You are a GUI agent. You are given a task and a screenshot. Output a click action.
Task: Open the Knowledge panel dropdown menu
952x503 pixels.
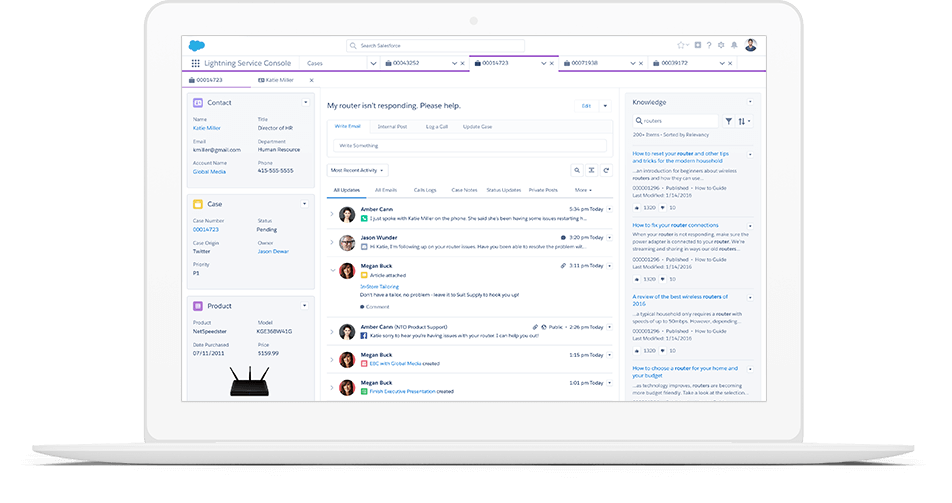coord(750,102)
